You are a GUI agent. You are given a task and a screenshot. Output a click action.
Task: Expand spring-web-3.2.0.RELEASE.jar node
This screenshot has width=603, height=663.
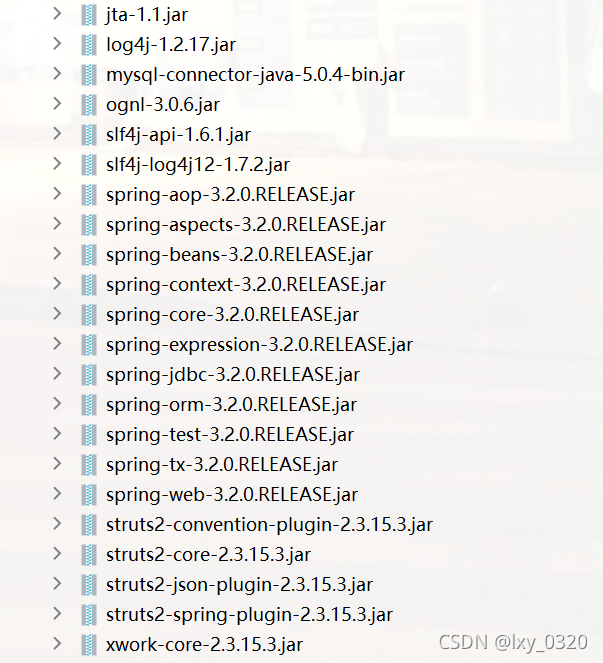[57, 494]
